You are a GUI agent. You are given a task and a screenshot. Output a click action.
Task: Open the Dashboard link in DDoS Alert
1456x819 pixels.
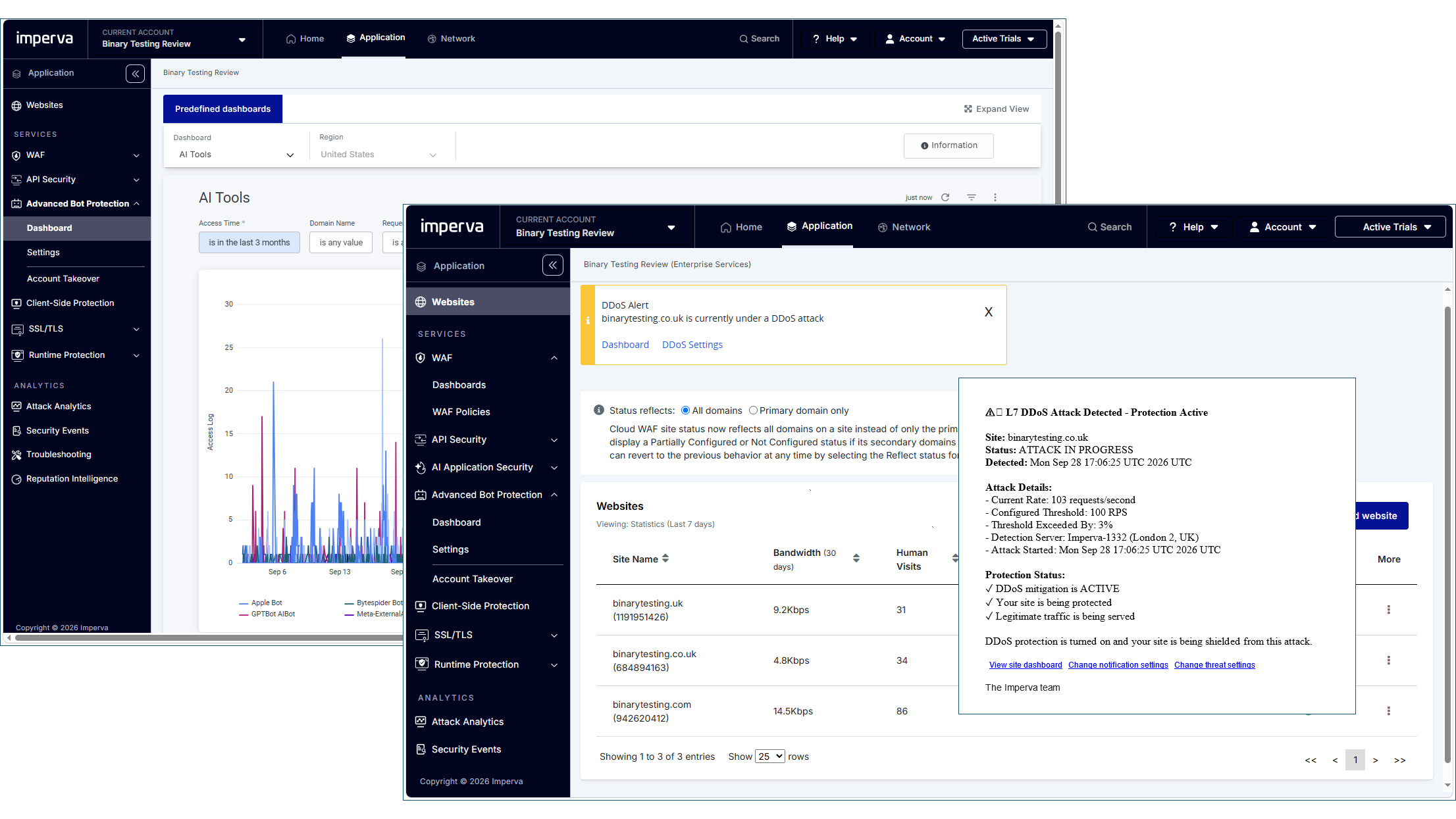coord(625,345)
